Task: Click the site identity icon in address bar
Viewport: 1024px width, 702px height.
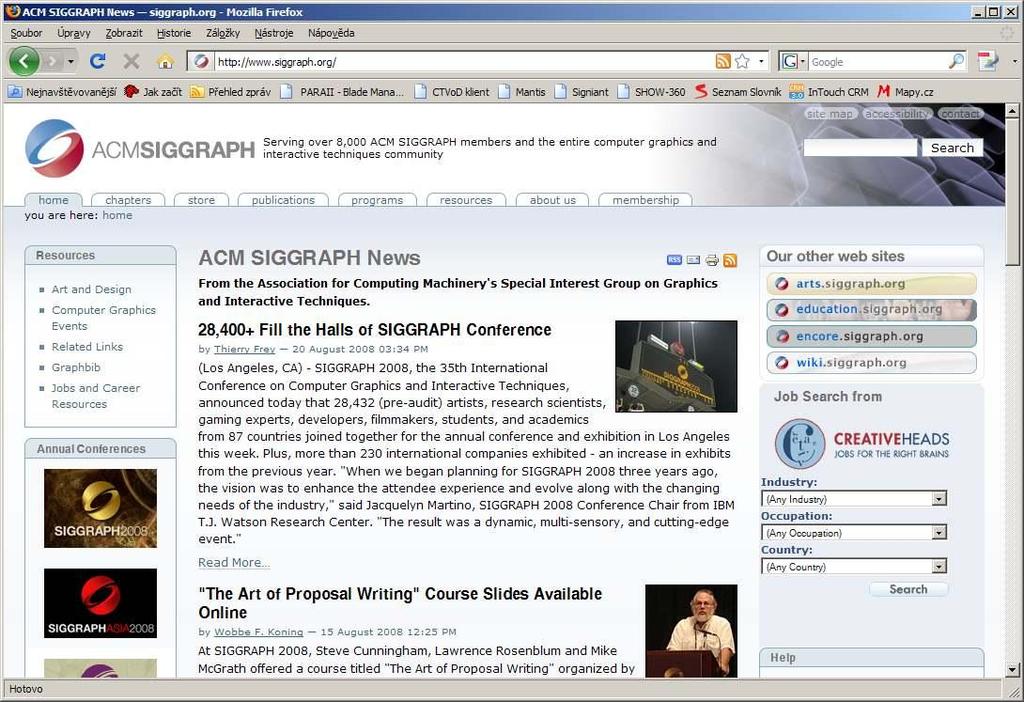Action: [x=201, y=61]
